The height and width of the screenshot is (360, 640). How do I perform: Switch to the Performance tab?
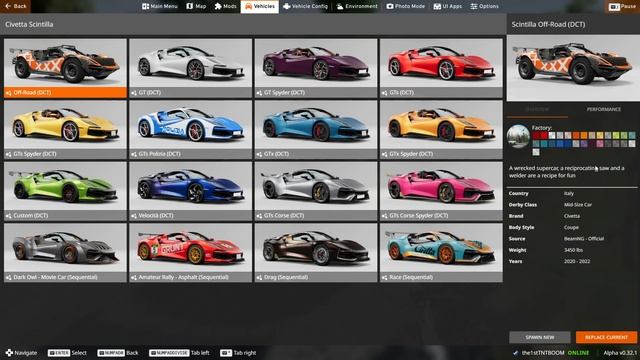[x=603, y=109]
